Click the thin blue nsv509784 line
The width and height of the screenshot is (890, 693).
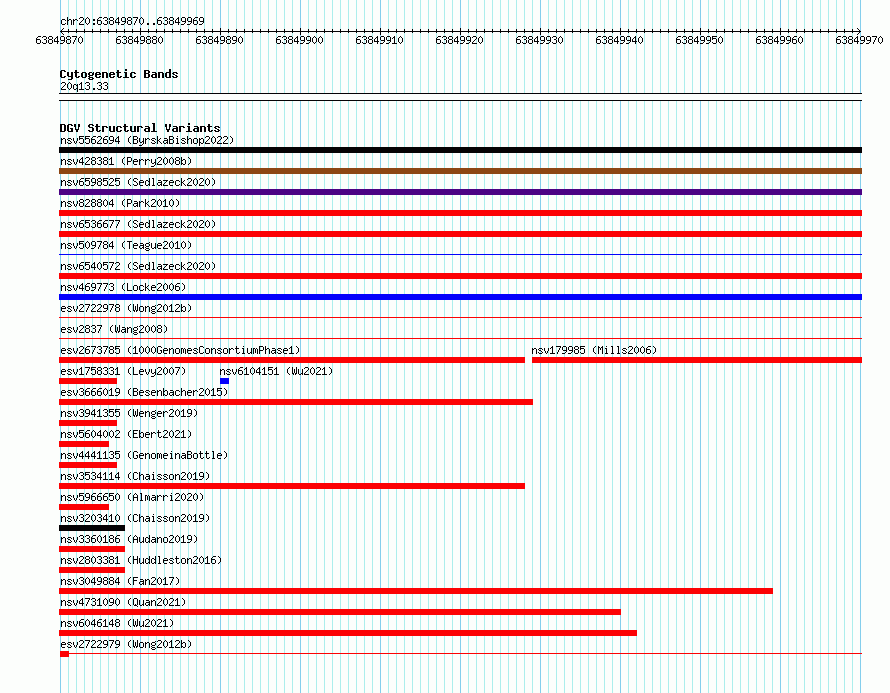(x=460, y=254)
